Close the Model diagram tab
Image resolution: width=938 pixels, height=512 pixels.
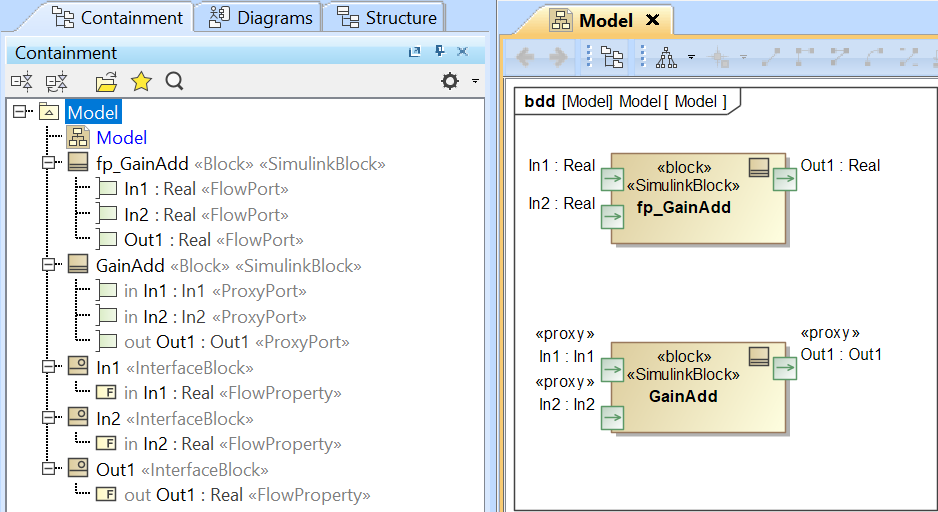652,20
